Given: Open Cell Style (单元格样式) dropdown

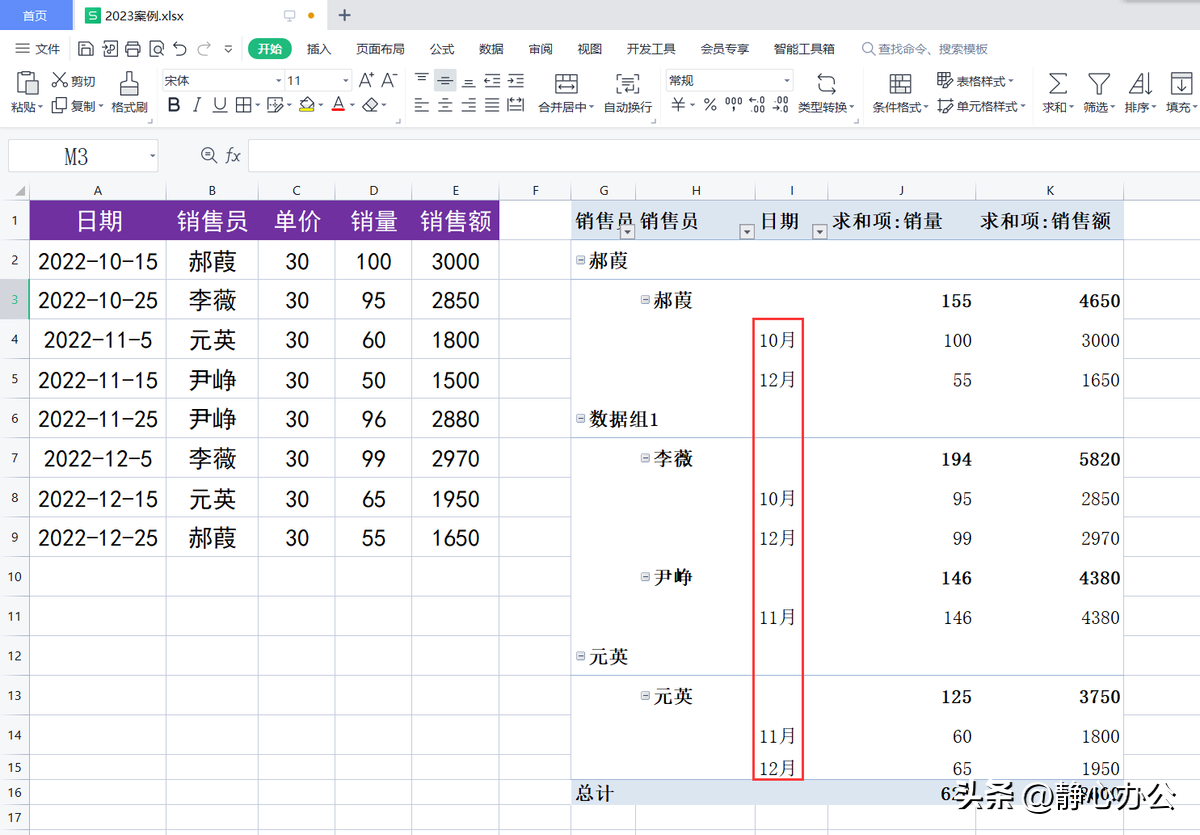Looking at the screenshot, I should pos(981,106).
